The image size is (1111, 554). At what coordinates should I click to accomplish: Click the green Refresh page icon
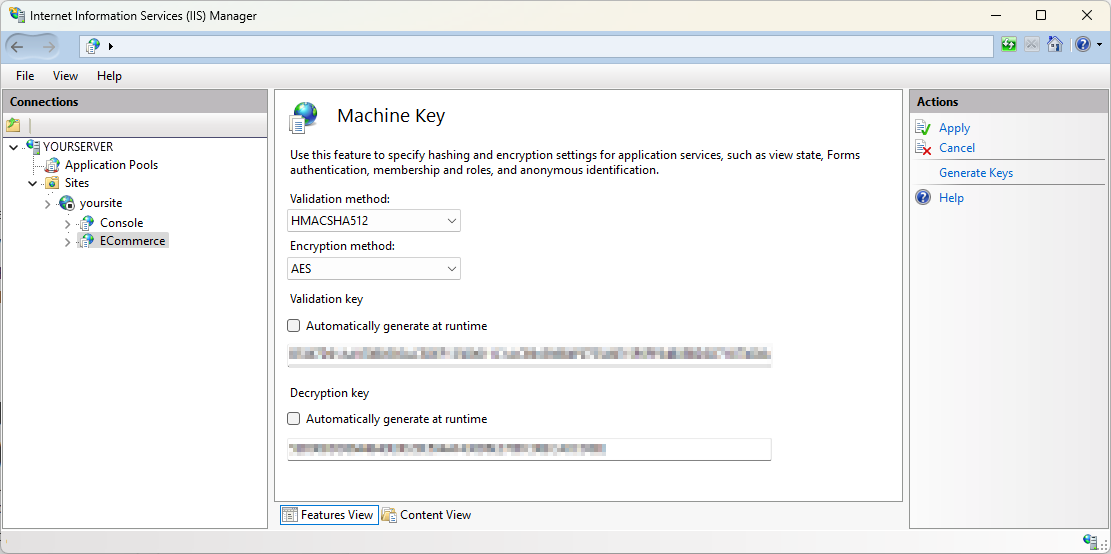[x=1008, y=45]
